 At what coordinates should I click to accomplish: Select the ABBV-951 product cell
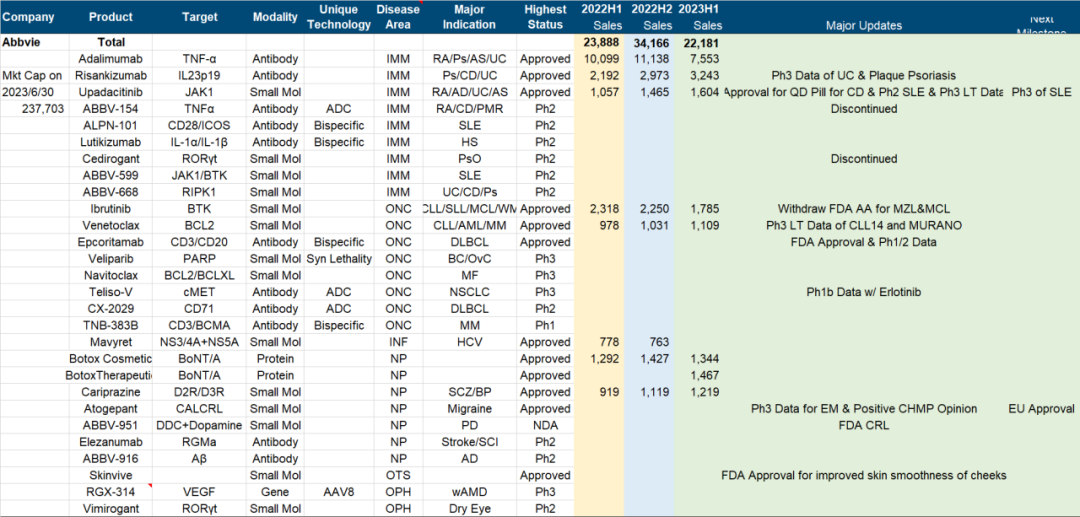pyautogui.click(x=111, y=425)
